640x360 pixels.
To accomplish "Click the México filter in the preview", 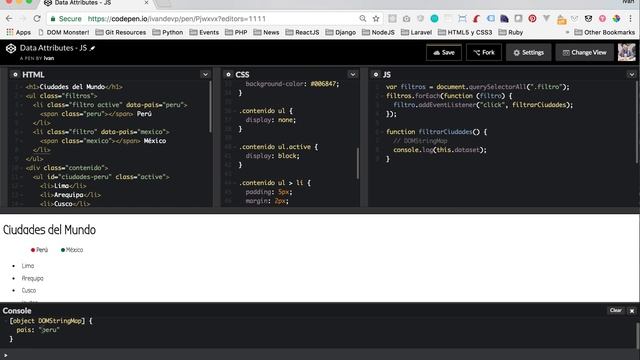I will pyautogui.click(x=72, y=250).
